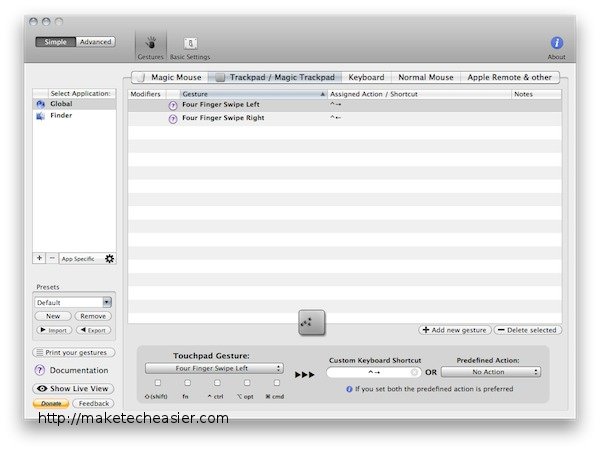Switch to the Magic Mouse tab
Image resolution: width=600 pixels, height=452 pixels.
170,77
